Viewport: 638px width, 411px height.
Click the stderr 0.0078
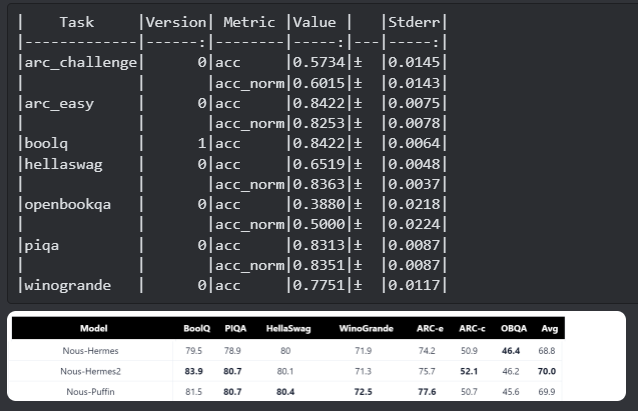coord(414,123)
